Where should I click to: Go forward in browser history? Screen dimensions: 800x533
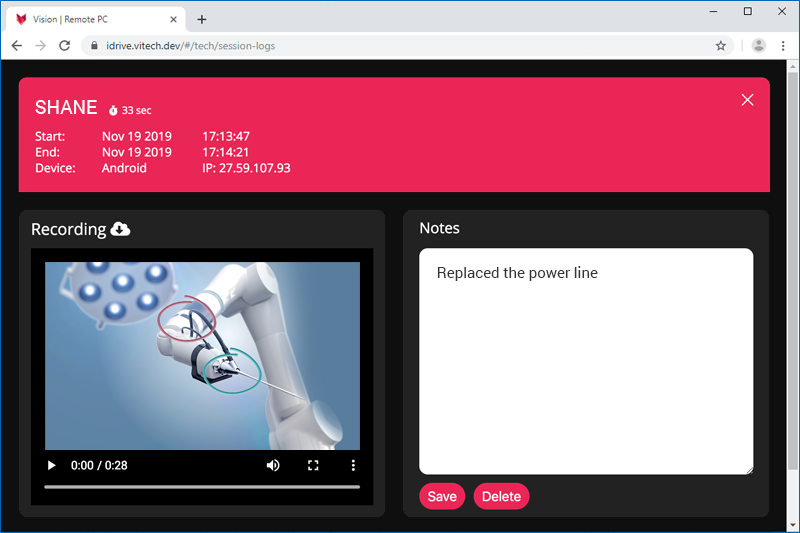[x=41, y=46]
